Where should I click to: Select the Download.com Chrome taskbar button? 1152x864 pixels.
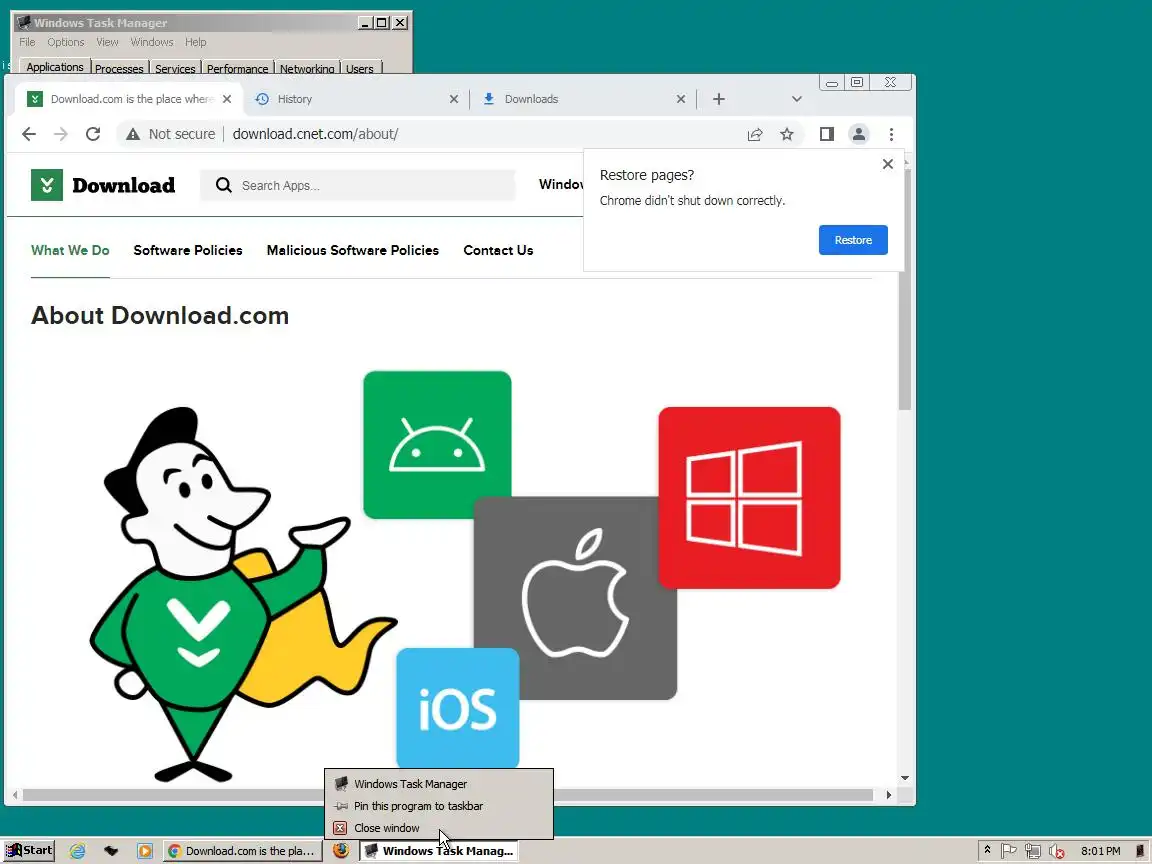tap(242, 851)
